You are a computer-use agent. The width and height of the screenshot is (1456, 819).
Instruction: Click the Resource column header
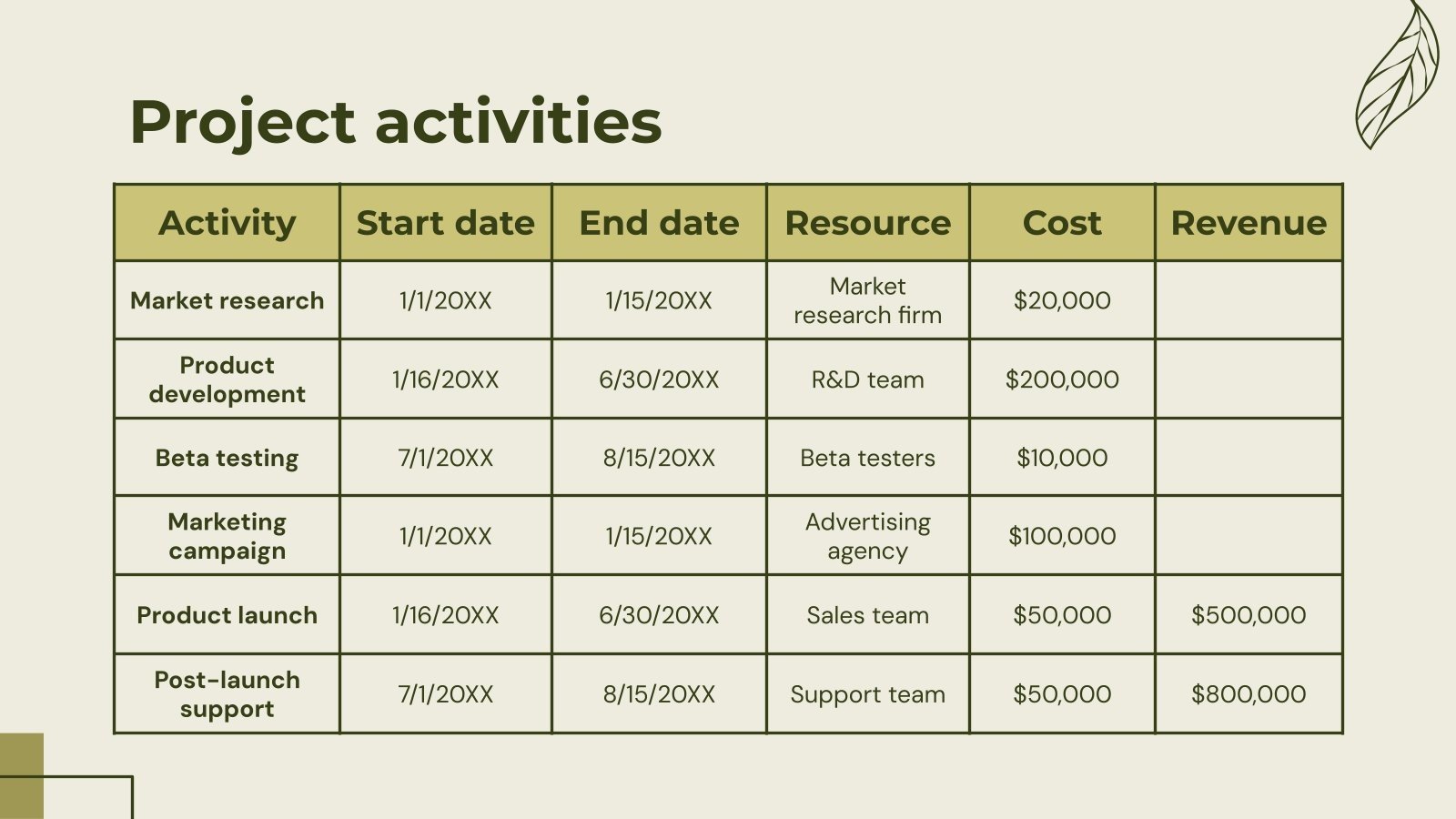point(867,223)
